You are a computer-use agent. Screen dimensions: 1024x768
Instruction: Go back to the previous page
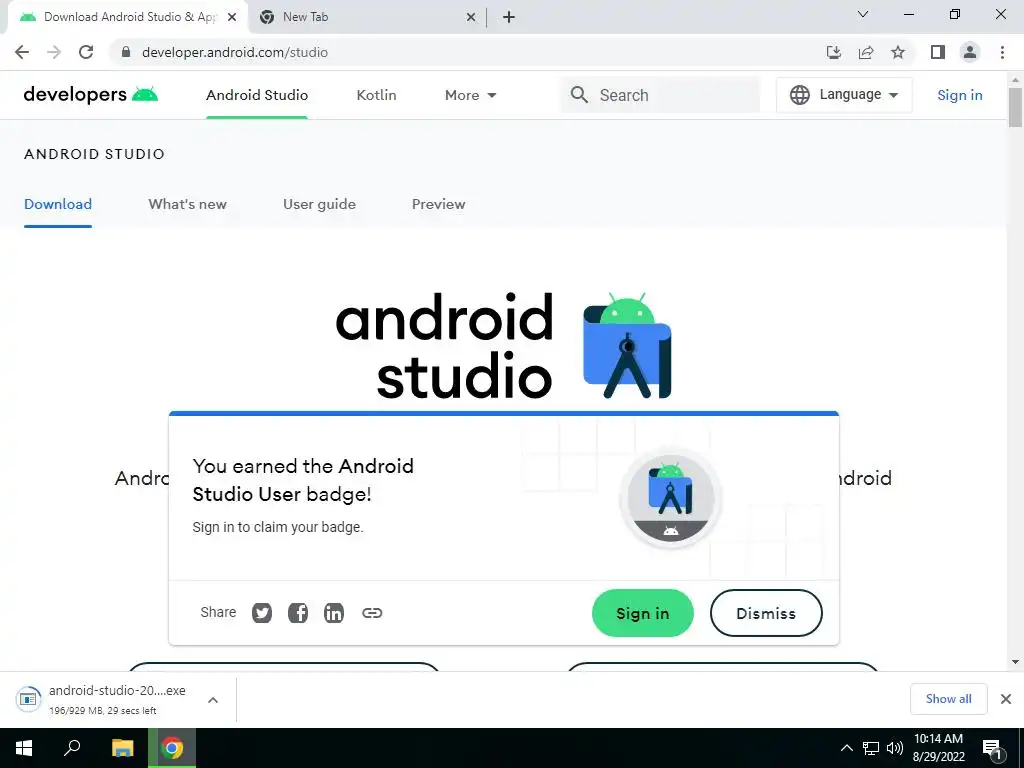tap(22, 52)
